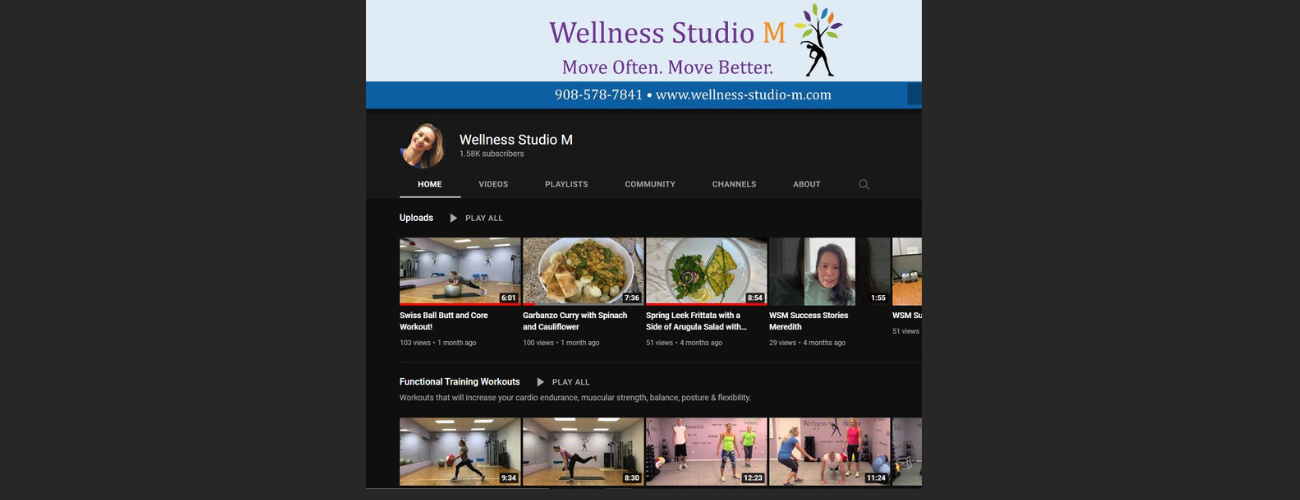Image resolution: width=1300 pixels, height=500 pixels.
Task: Open the HOME tab
Action: pos(430,184)
